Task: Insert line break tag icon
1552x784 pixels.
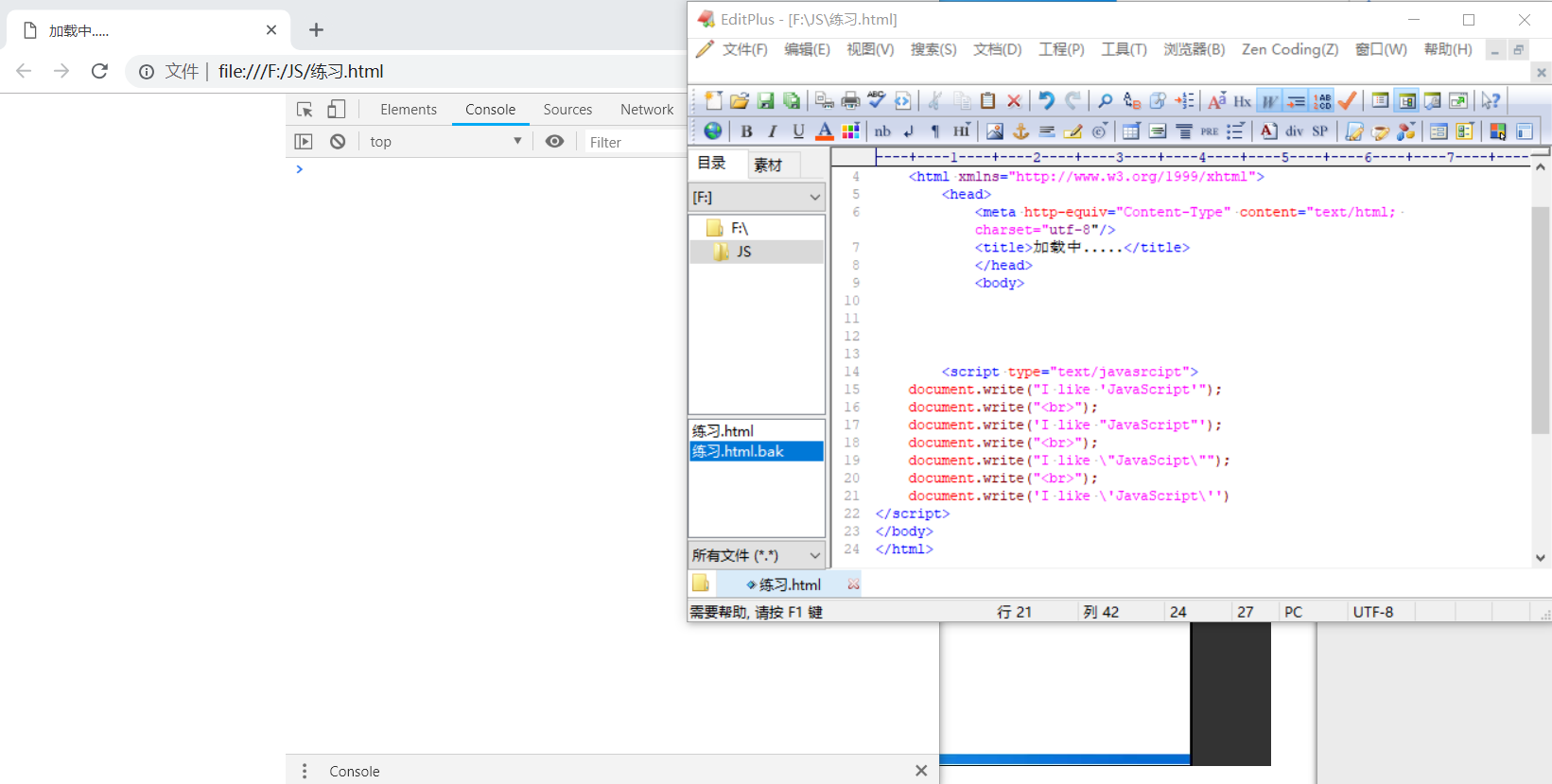Action: coord(909,131)
